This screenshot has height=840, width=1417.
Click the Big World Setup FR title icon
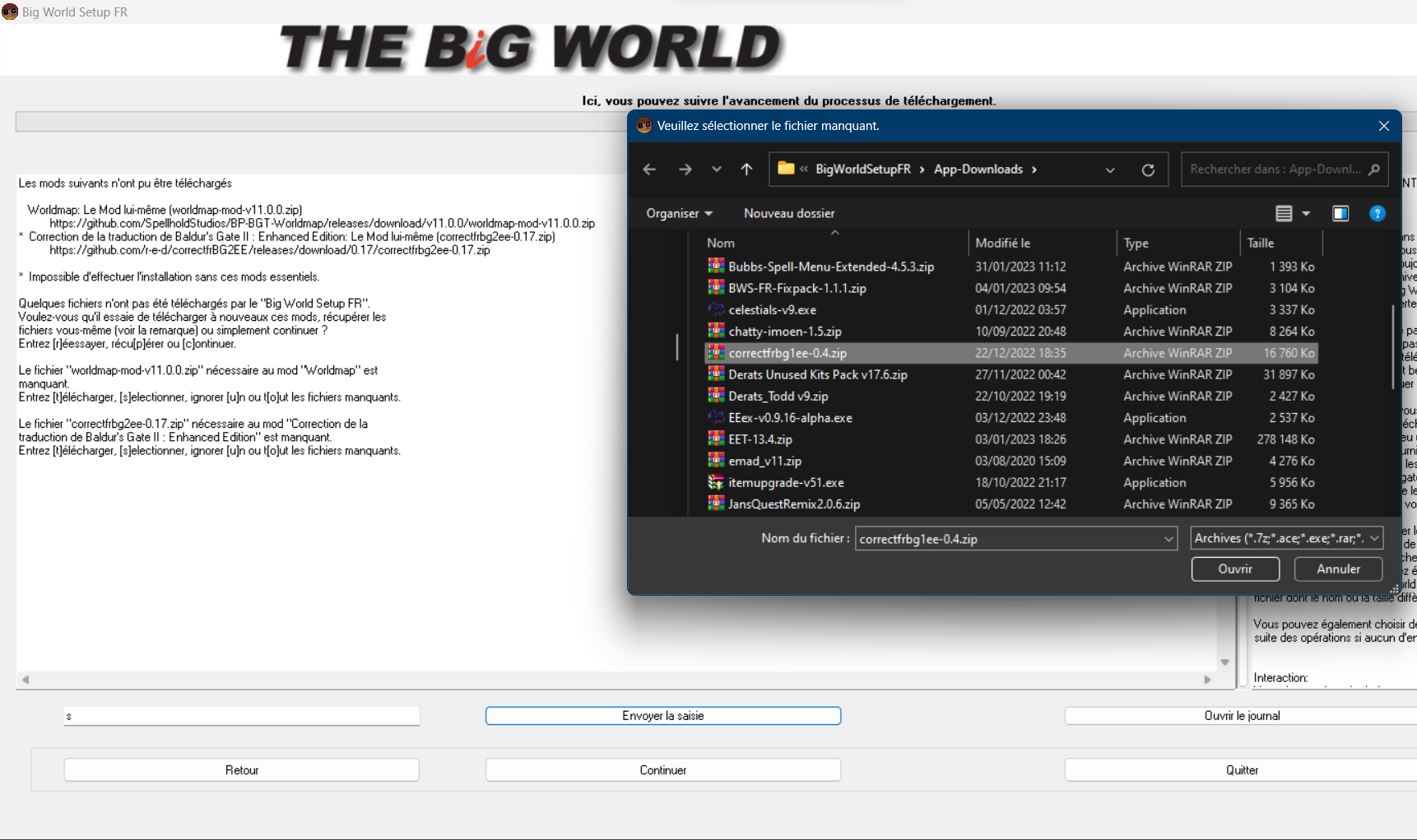click(10, 12)
